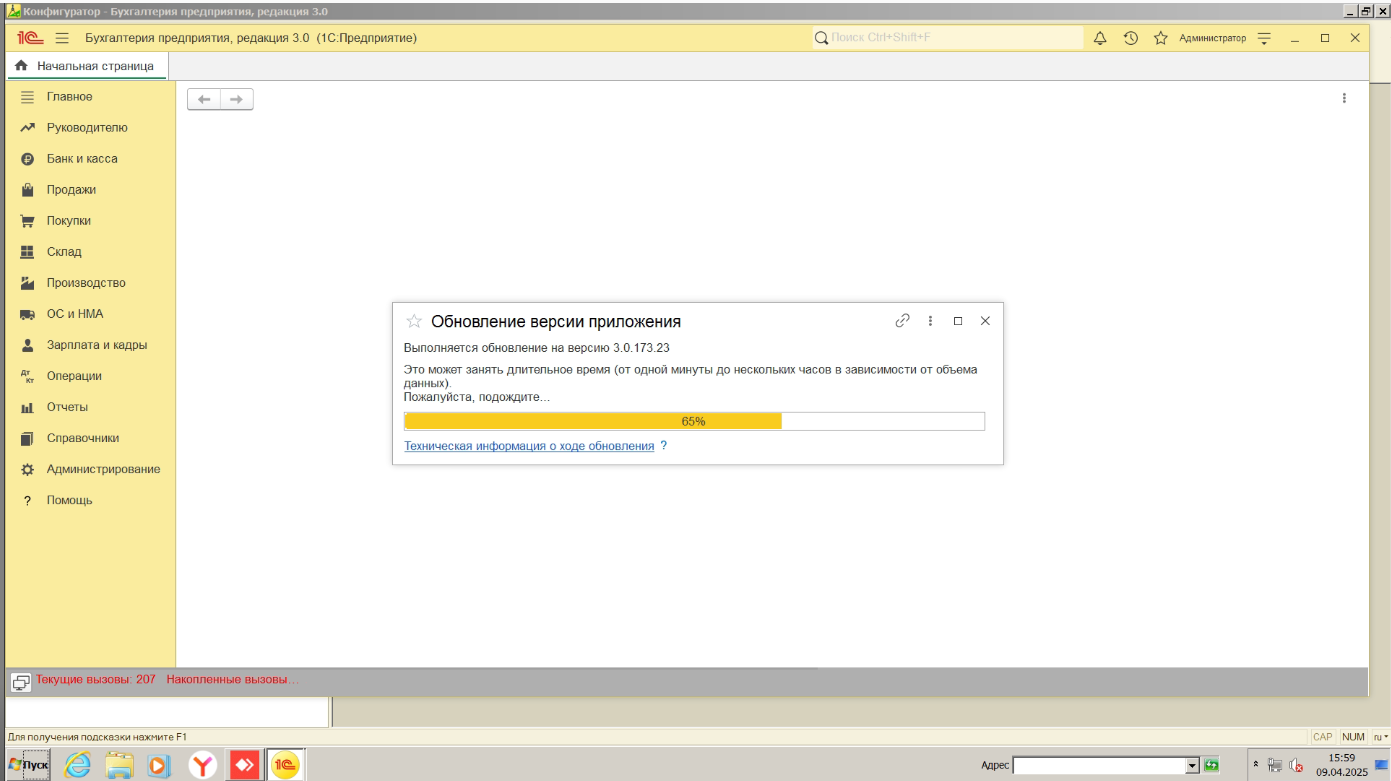Maximize the update dialog
This screenshot has width=1391, height=781.
[958, 321]
